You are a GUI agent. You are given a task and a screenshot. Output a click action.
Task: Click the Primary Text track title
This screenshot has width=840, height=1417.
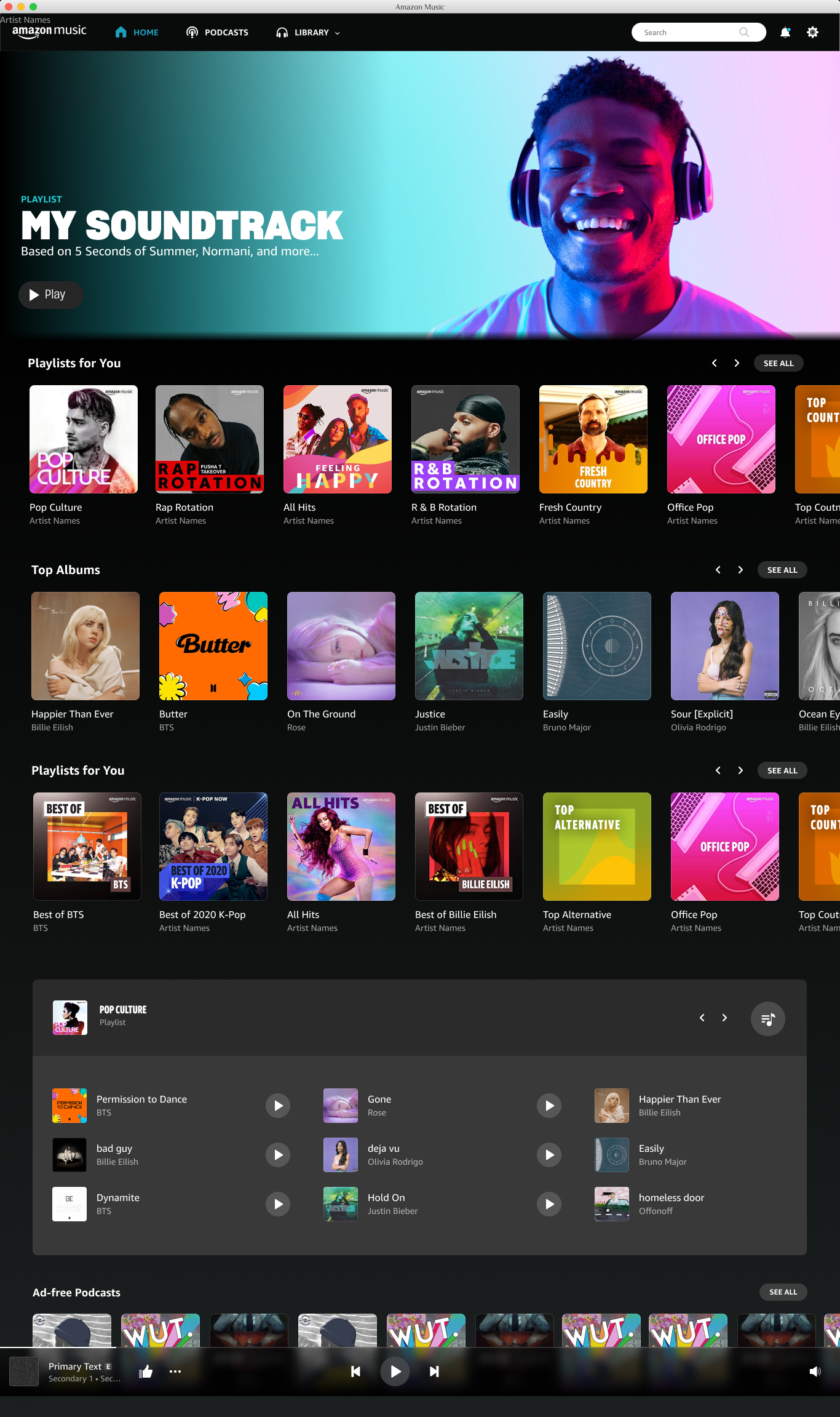pos(75,1366)
